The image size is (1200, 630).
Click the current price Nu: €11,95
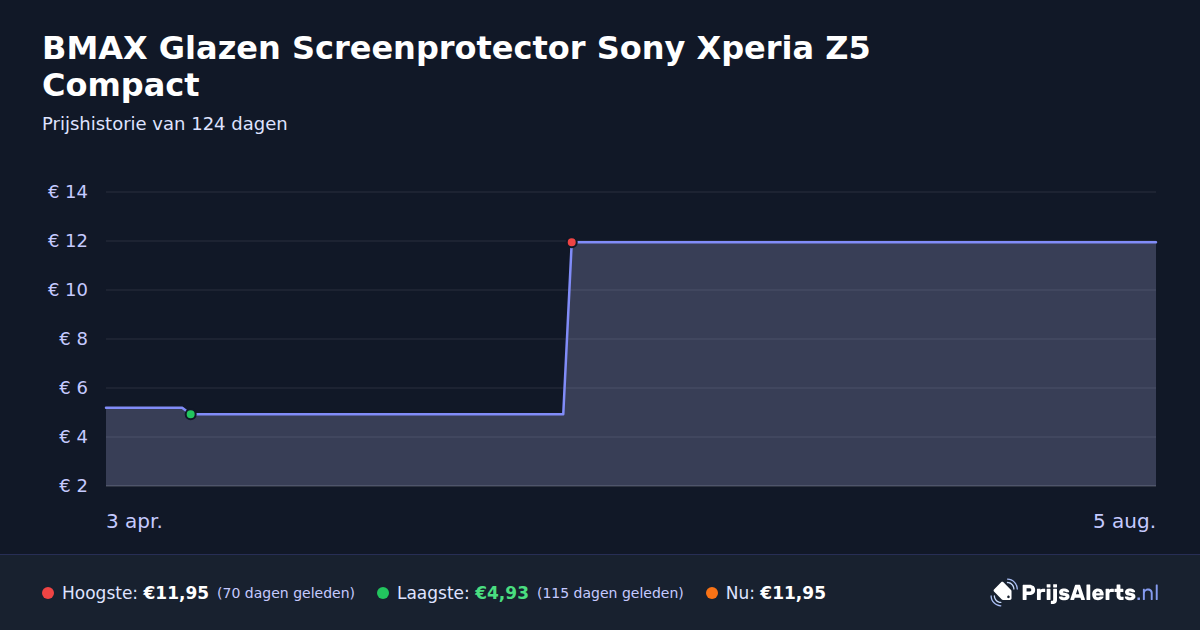pyautogui.click(x=775, y=593)
